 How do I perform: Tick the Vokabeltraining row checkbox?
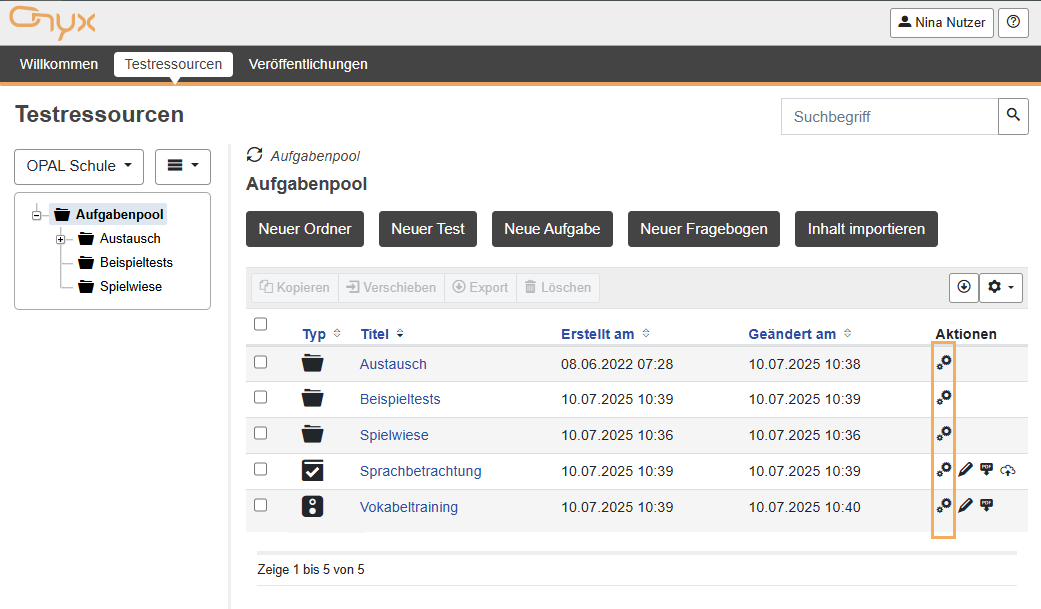coord(261,505)
